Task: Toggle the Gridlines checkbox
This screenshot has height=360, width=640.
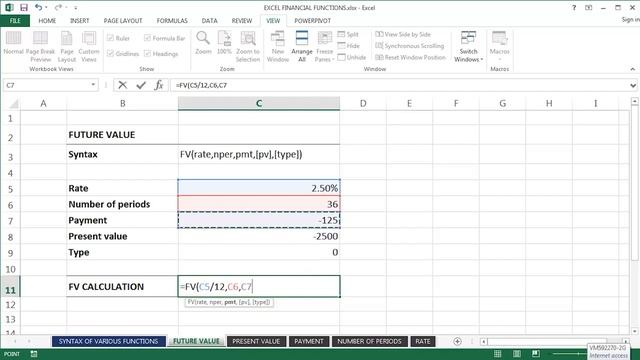Action: tap(110, 53)
